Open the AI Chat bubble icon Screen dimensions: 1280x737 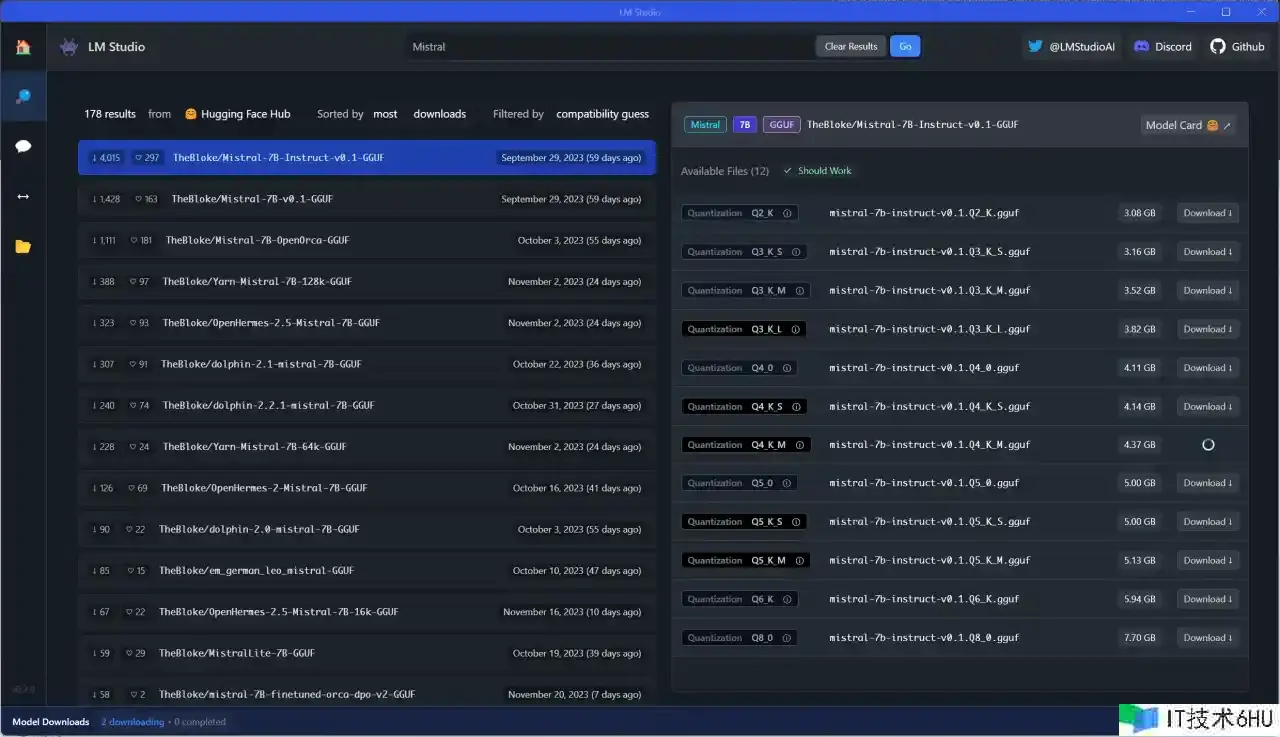pyautogui.click(x=23, y=146)
